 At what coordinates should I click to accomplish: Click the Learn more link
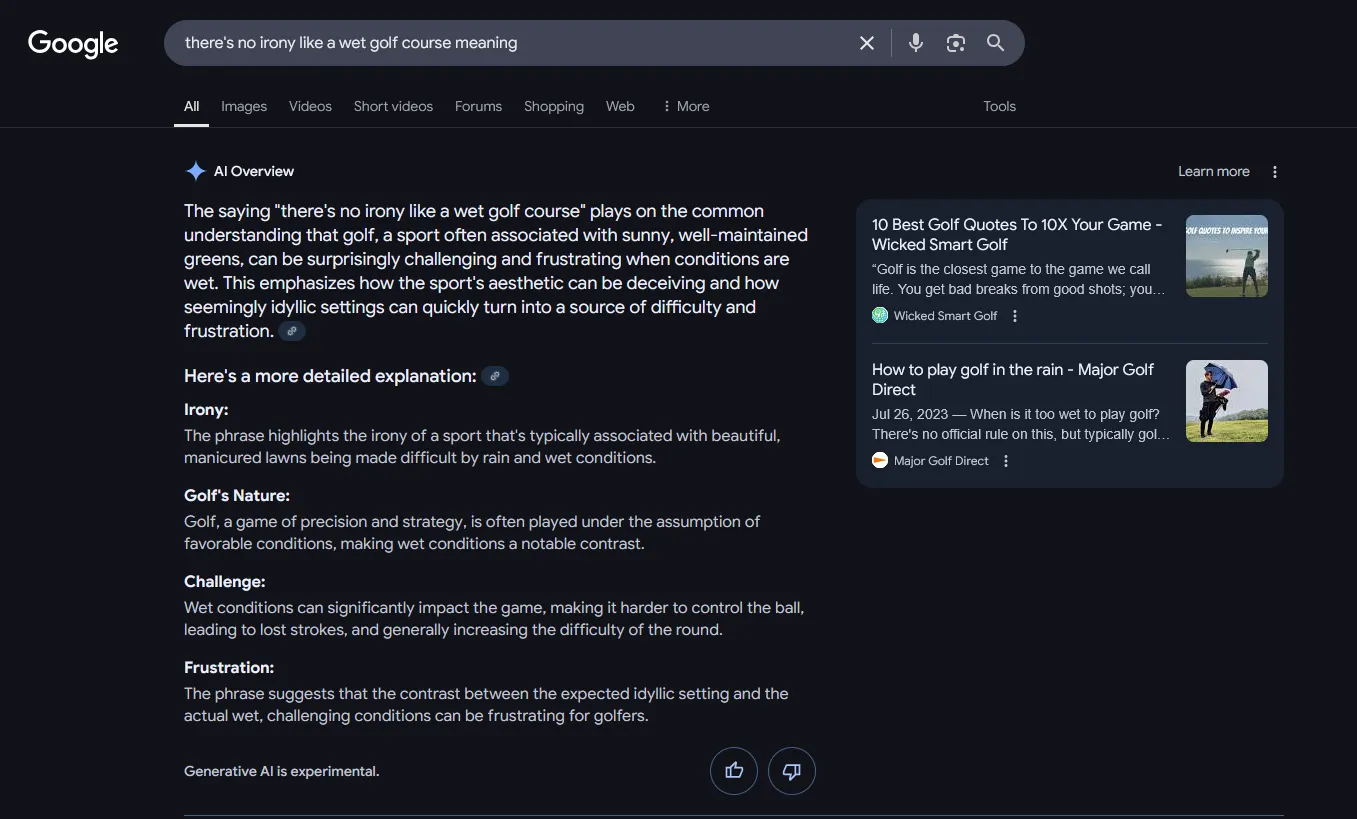pyautogui.click(x=1213, y=171)
